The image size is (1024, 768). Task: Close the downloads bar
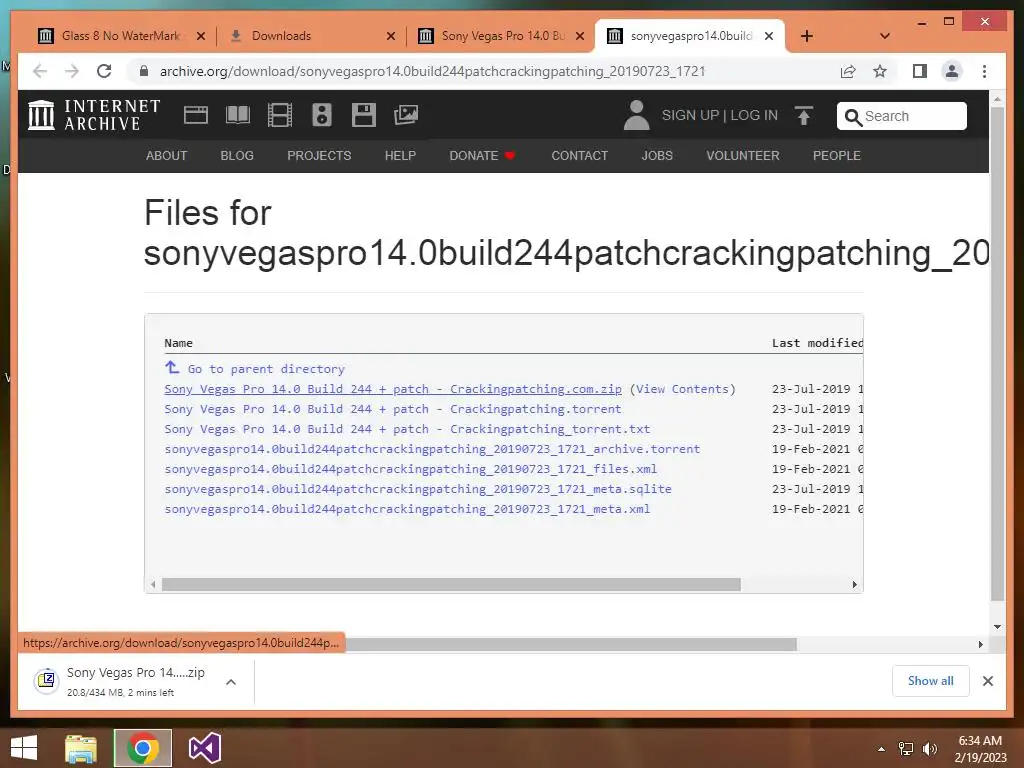988,681
